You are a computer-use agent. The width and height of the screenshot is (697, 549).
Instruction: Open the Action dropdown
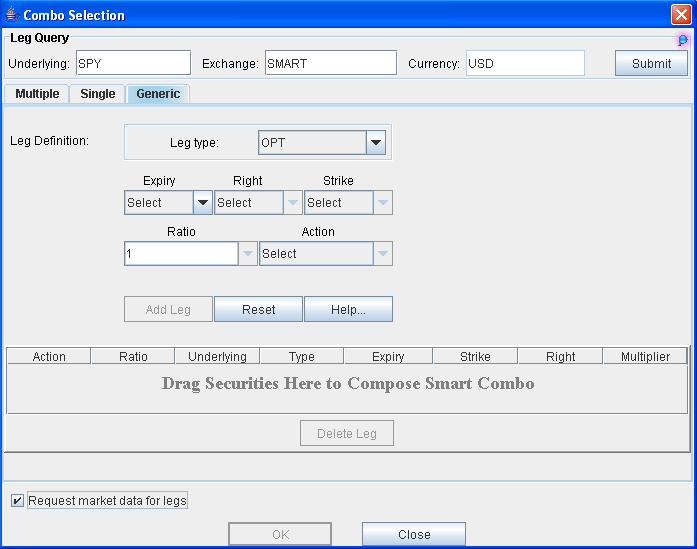tap(382, 254)
